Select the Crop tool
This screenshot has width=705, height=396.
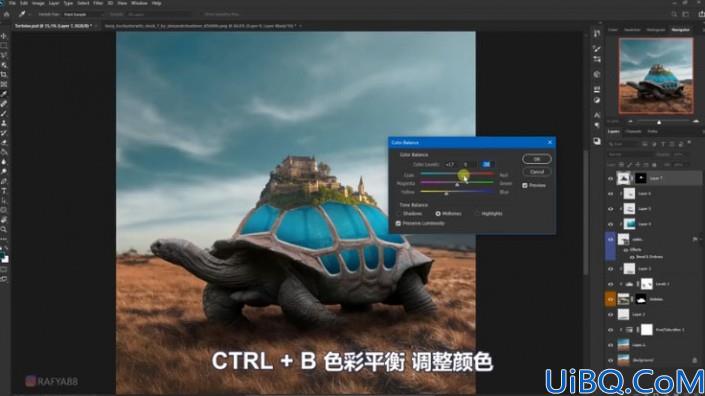(x=4, y=75)
